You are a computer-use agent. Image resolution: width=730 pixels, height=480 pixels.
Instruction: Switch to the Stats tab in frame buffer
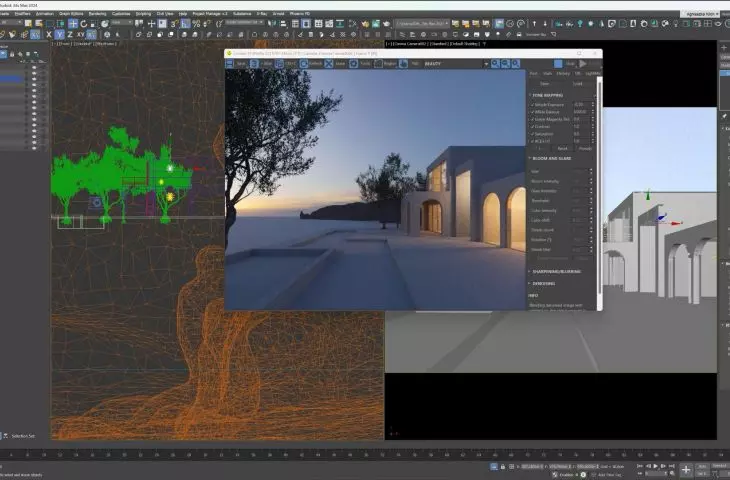pos(548,74)
